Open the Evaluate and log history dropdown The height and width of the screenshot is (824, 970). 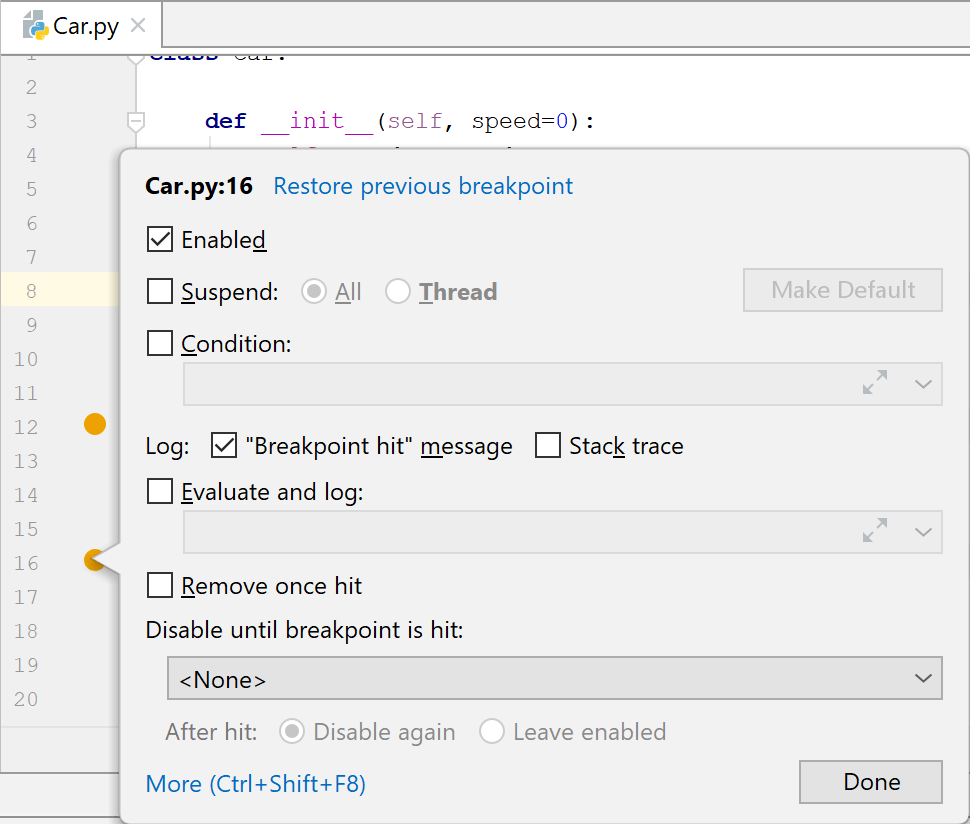point(923,531)
